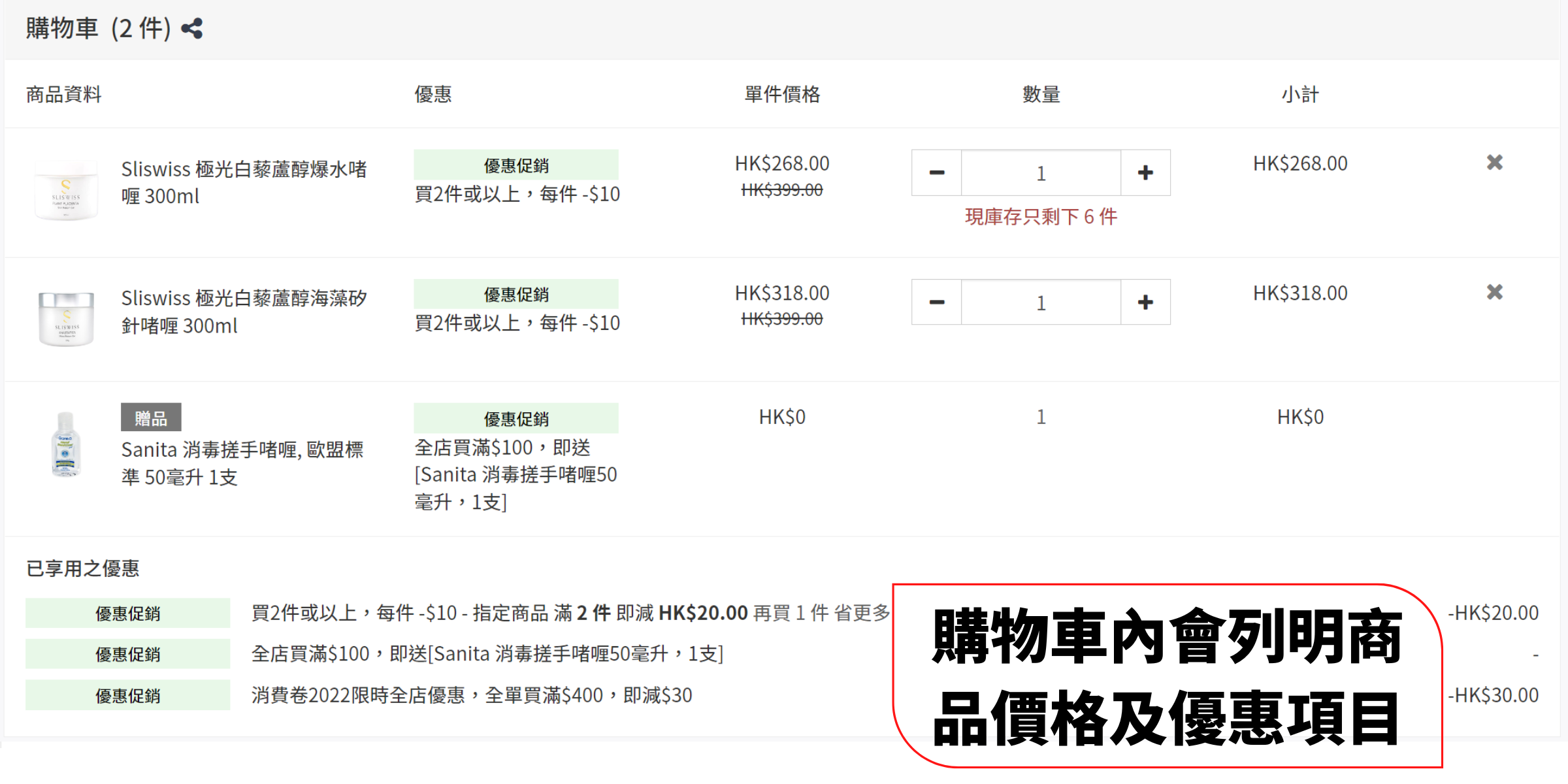Screen dimensions: 1568x784
Task: Open the Sliswiss 爆水啫喱 product thumbnail
Action: (66, 190)
